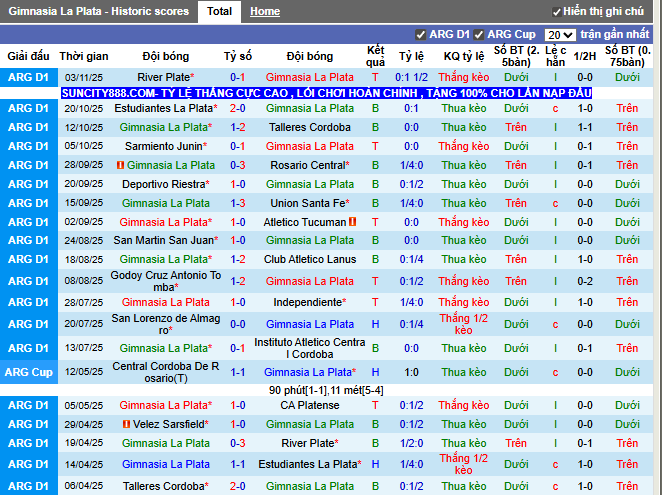Open Union Santa Fe team link

(309, 203)
